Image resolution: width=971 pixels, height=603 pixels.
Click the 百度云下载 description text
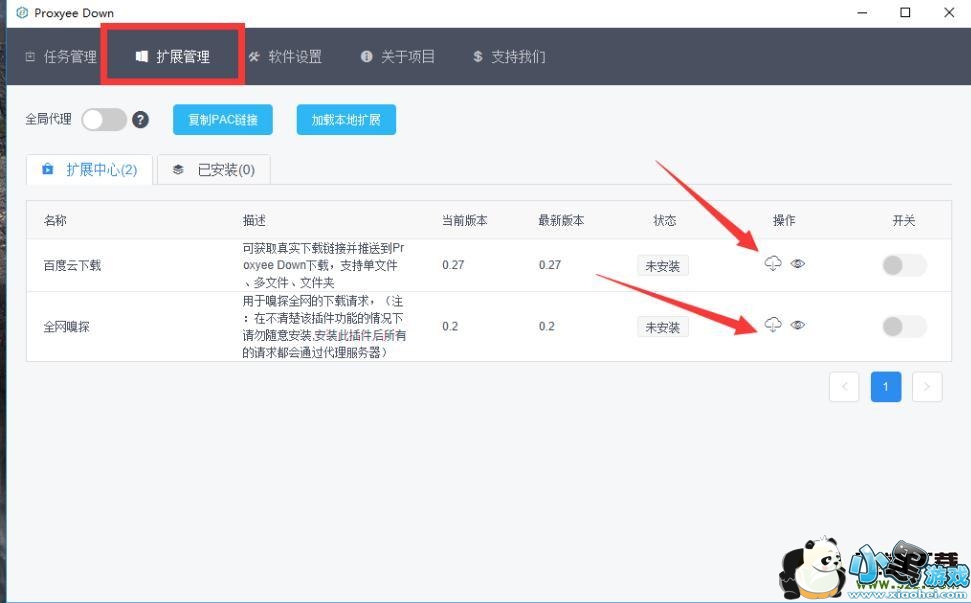323,265
